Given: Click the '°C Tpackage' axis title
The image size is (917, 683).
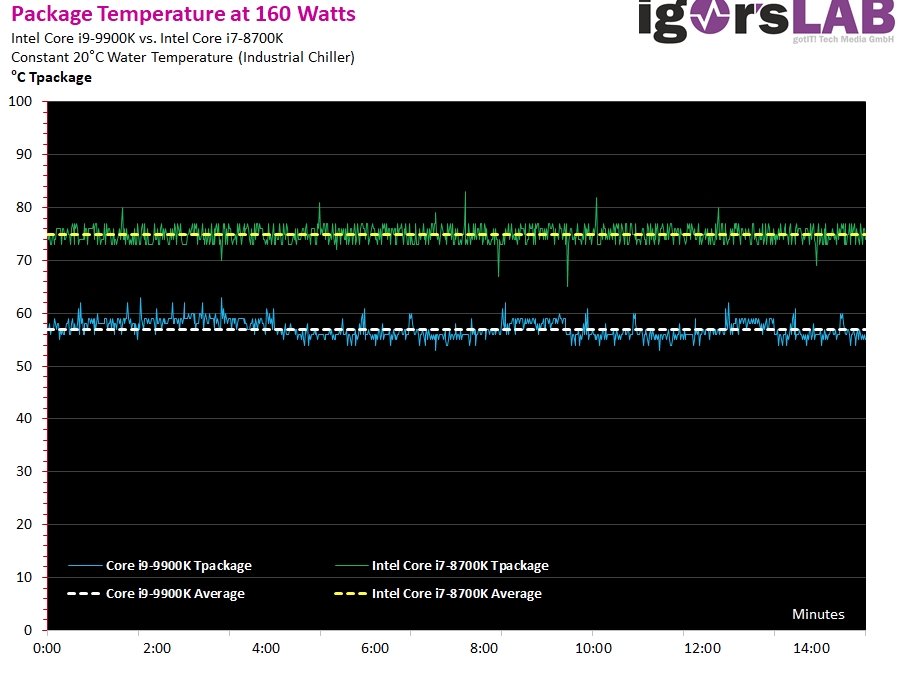Looking at the screenshot, I should 51,77.
